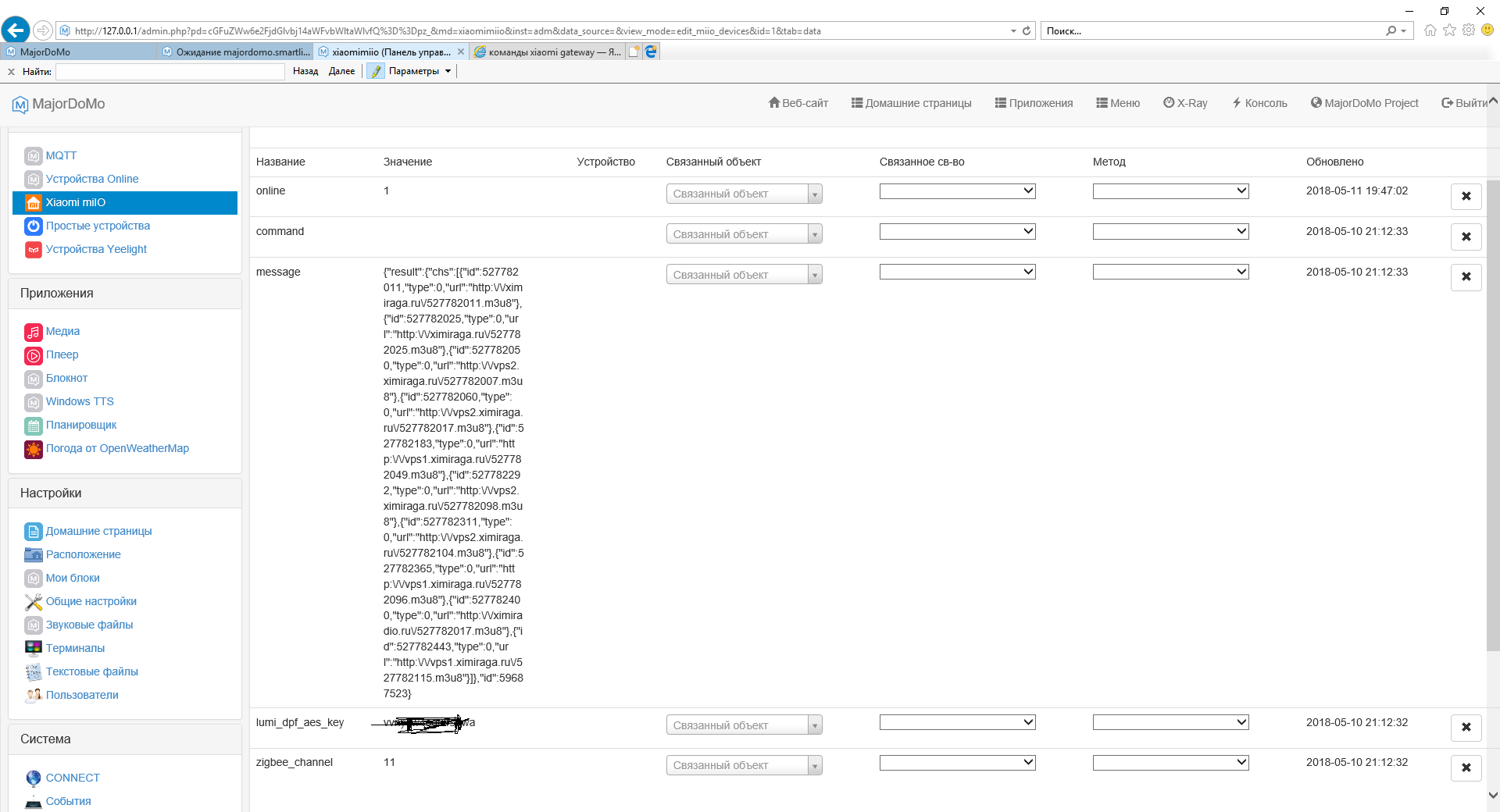1500x812 pixels.
Task: Delete the online property row
Action: pos(1466,197)
